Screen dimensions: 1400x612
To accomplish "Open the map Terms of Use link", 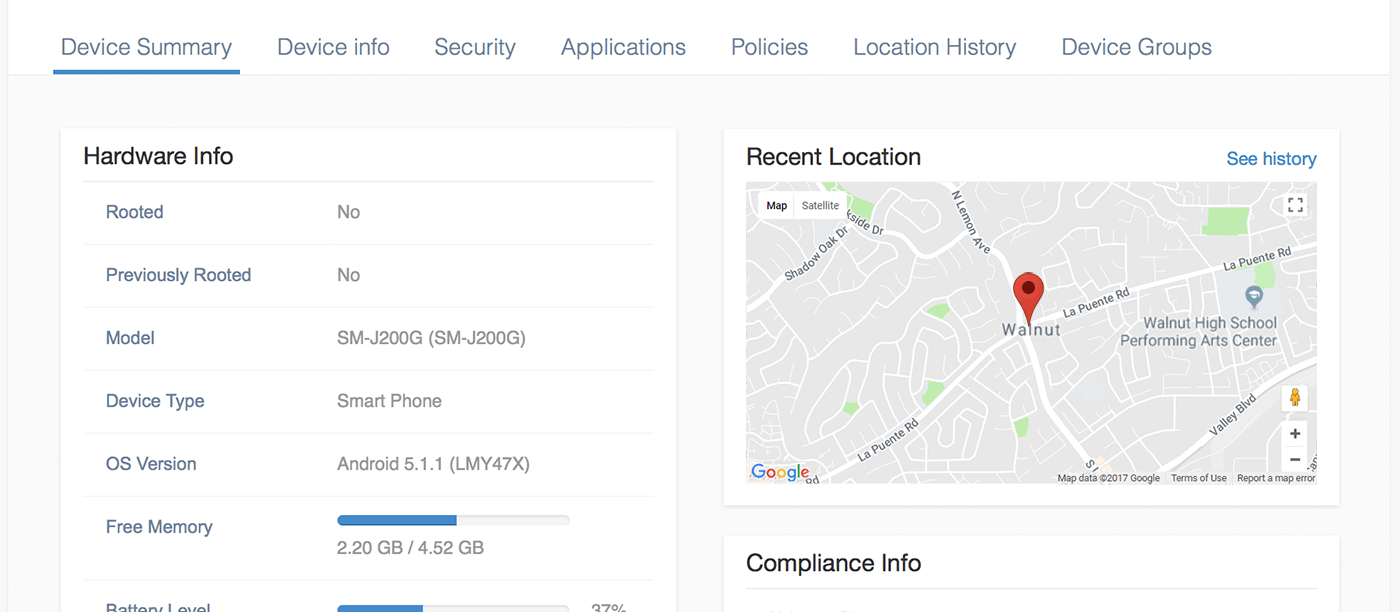I will [x=1198, y=478].
